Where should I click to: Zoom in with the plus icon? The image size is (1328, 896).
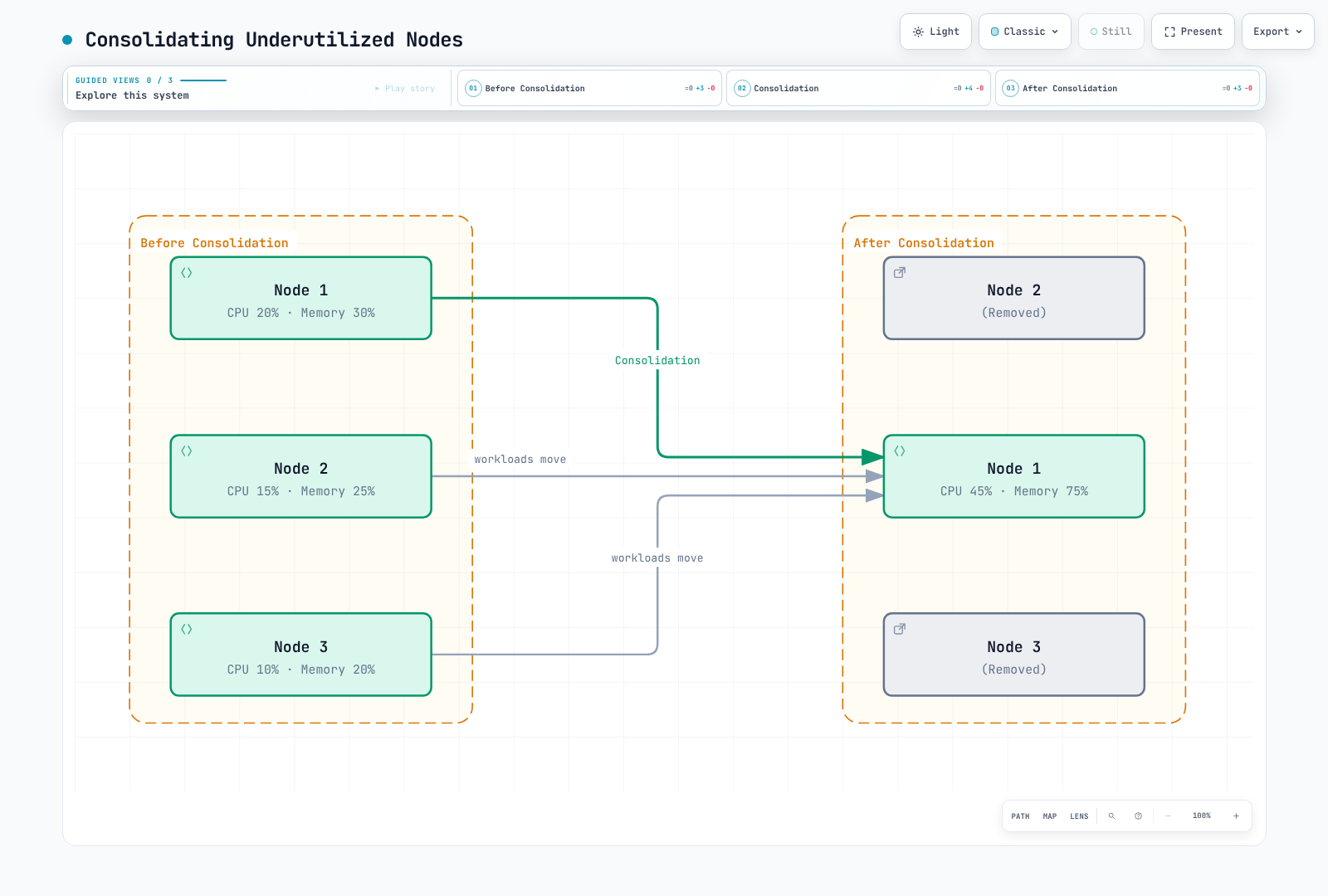pos(1236,816)
